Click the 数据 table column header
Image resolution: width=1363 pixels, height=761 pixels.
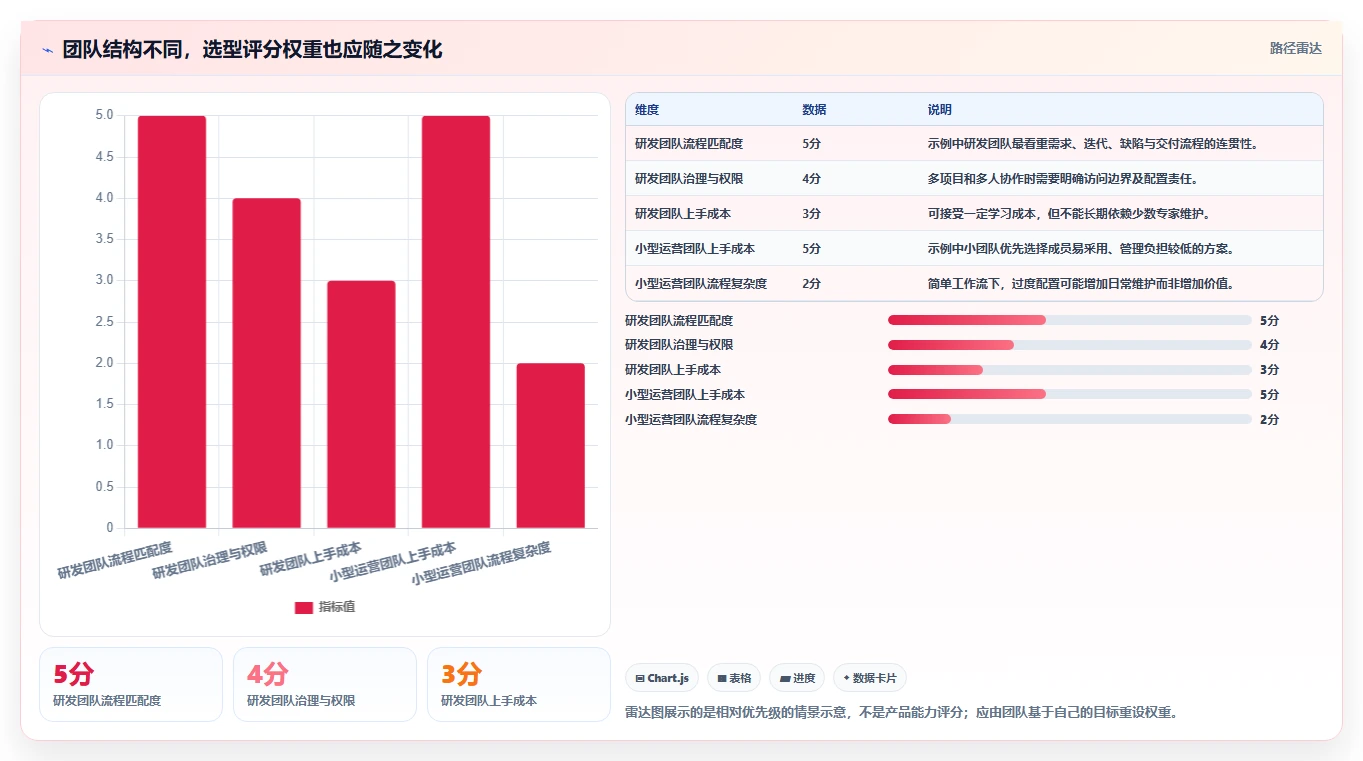(x=814, y=110)
